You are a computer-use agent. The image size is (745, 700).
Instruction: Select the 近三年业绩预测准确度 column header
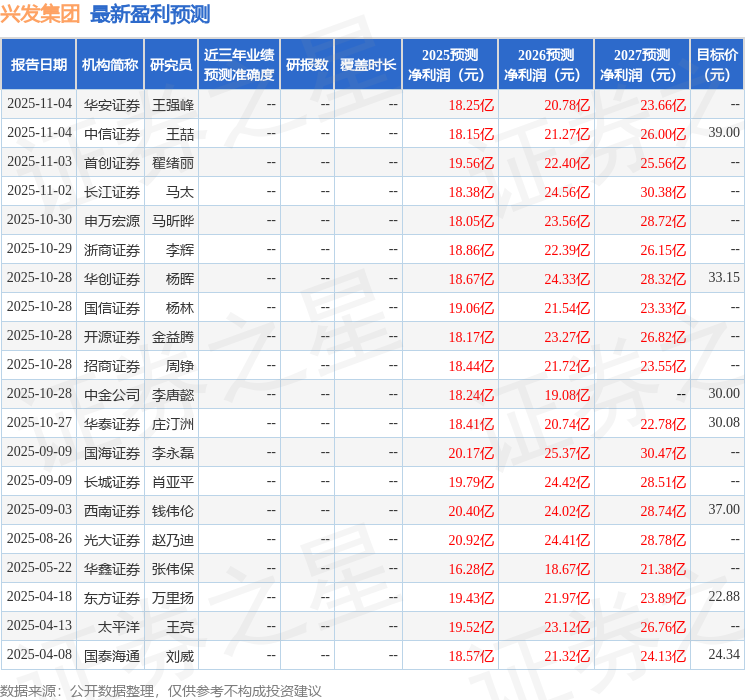[238, 65]
